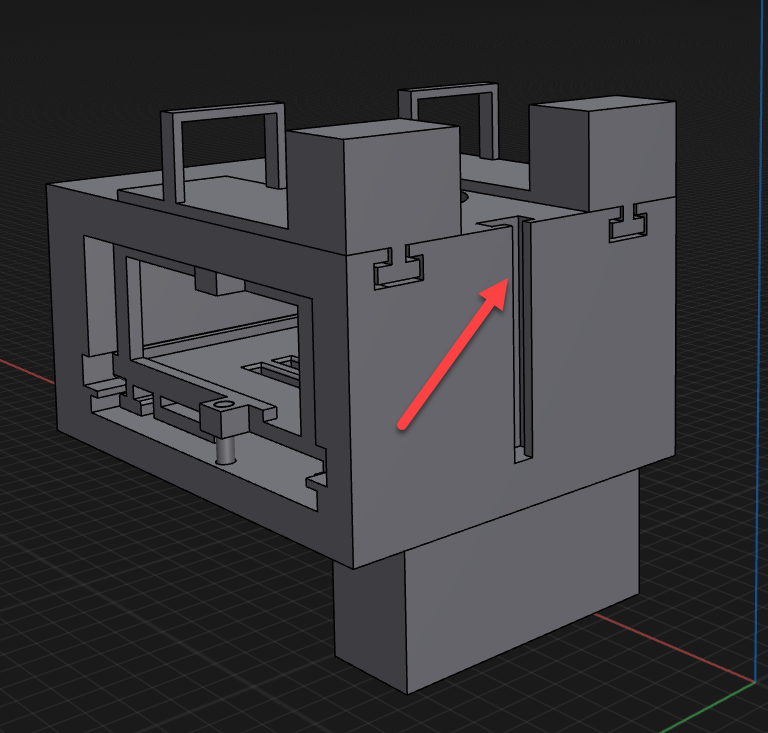The width and height of the screenshot is (768, 733).
Task: Select the left T-slot notch on the front face
Action: [398, 270]
